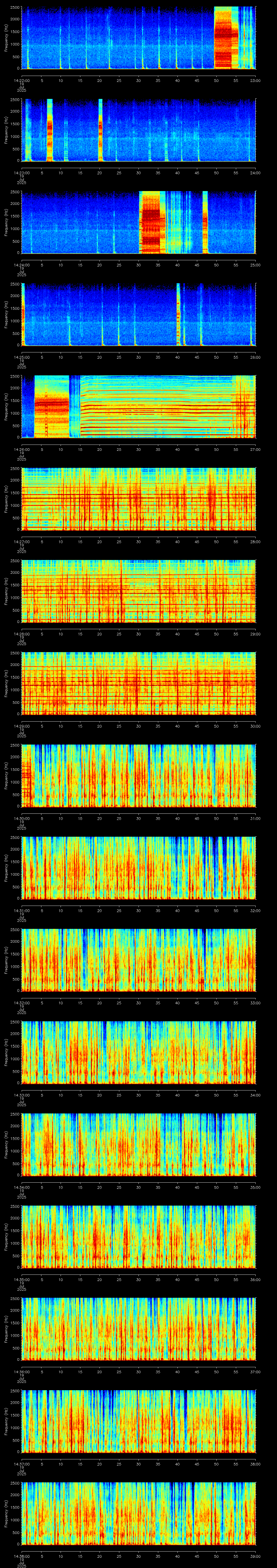This screenshot has width=277, height=1568.
Task: Click the 32:00 end time label
Action: 255,910
